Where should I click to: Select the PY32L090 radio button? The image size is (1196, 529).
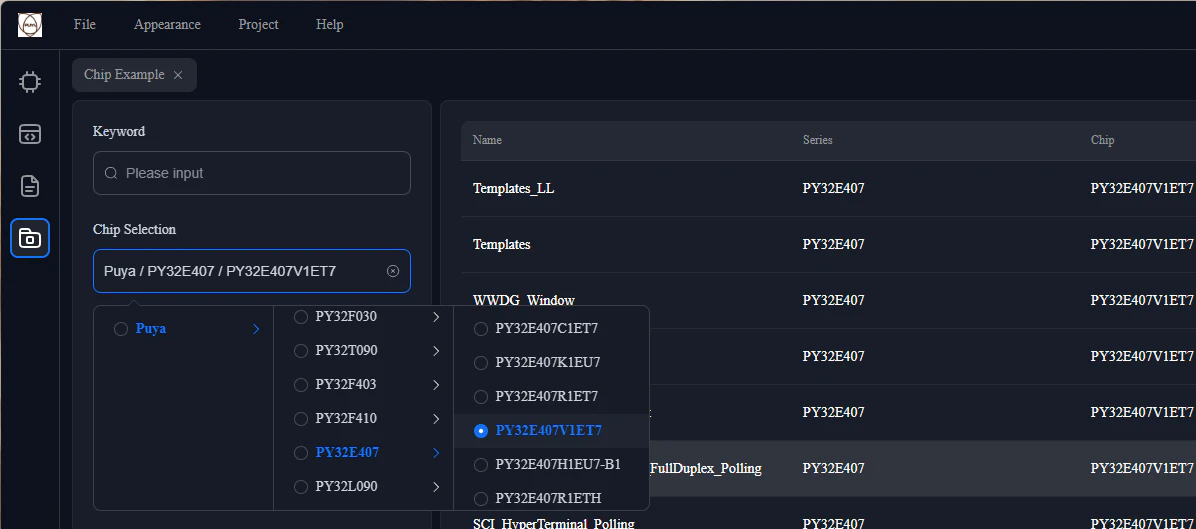301,486
